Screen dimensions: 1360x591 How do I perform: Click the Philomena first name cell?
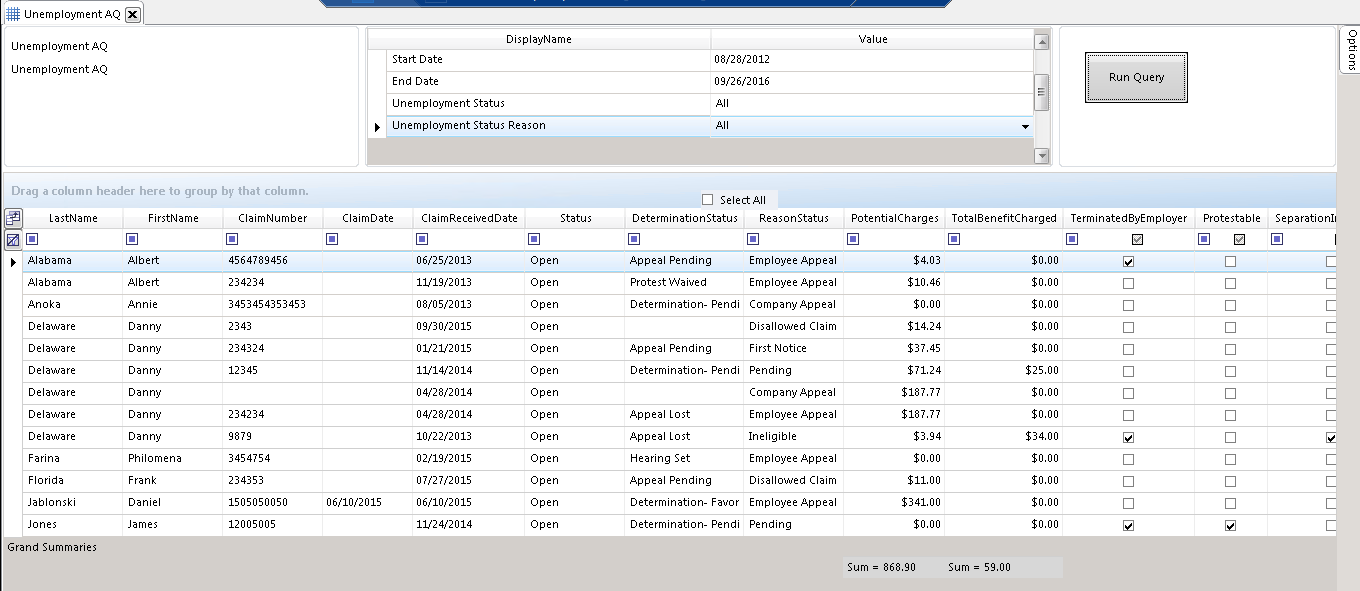coord(173,459)
